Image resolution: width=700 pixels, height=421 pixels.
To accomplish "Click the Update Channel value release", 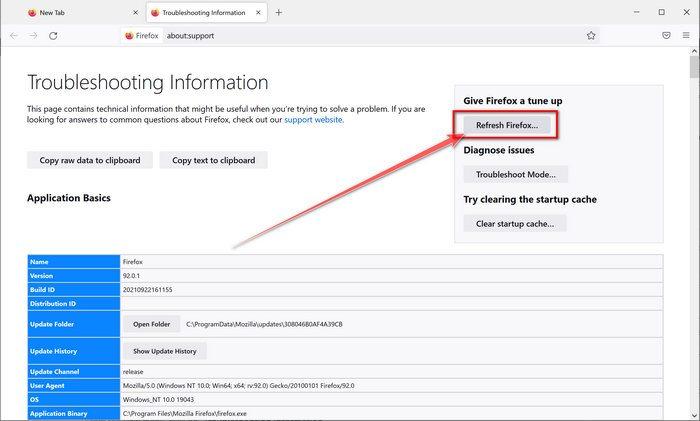I will [x=133, y=372].
